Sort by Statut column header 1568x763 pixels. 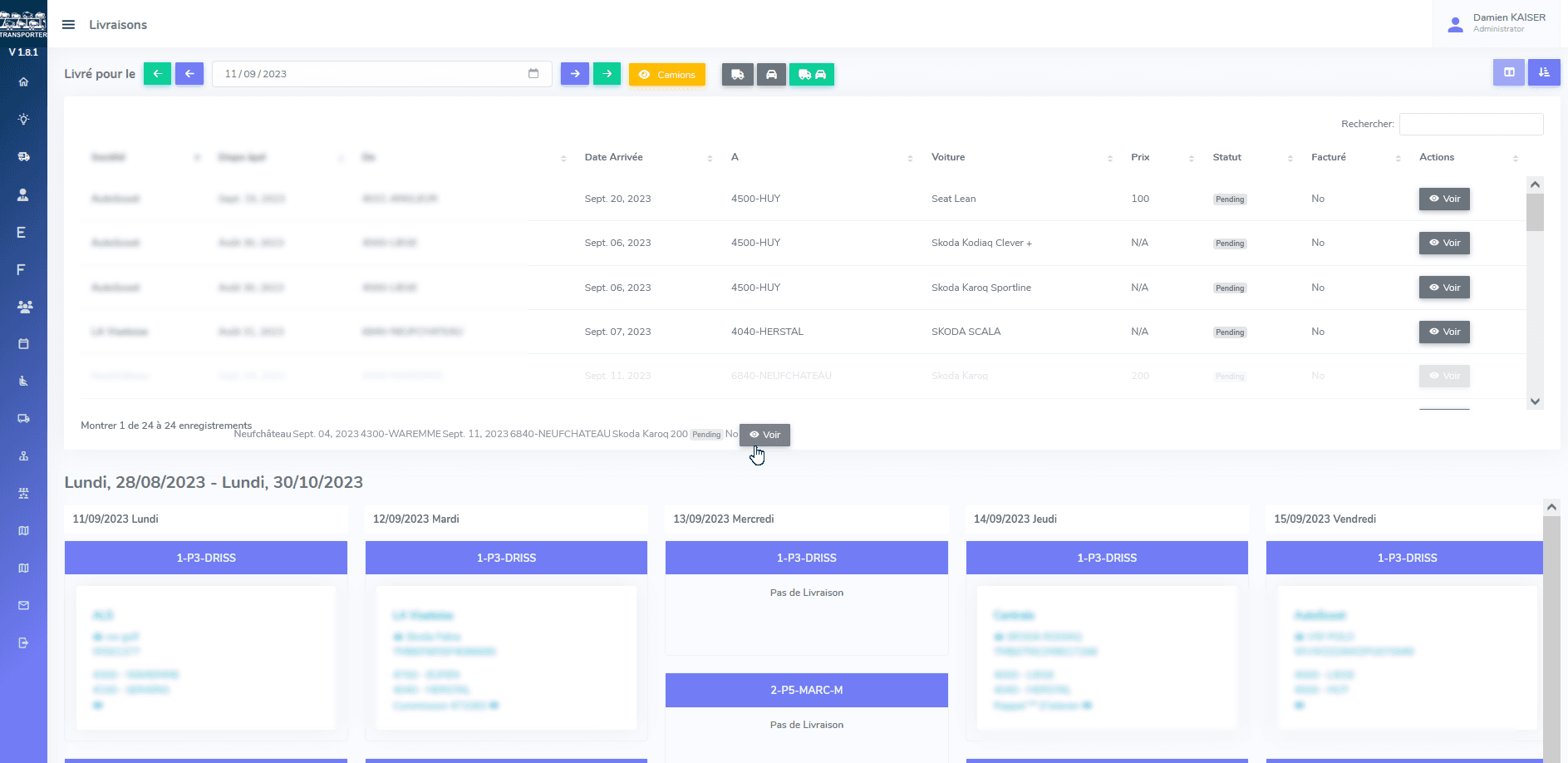(x=1226, y=157)
